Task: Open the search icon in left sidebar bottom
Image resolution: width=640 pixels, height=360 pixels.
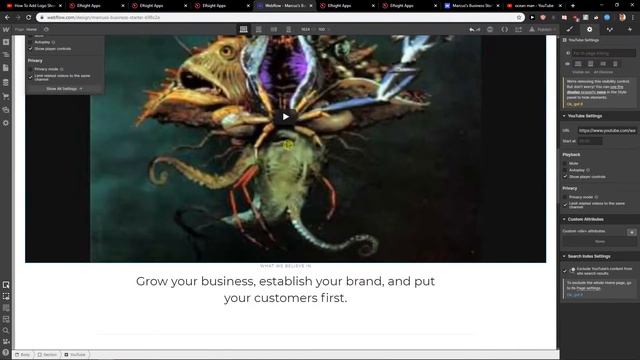Action: pos(6,331)
